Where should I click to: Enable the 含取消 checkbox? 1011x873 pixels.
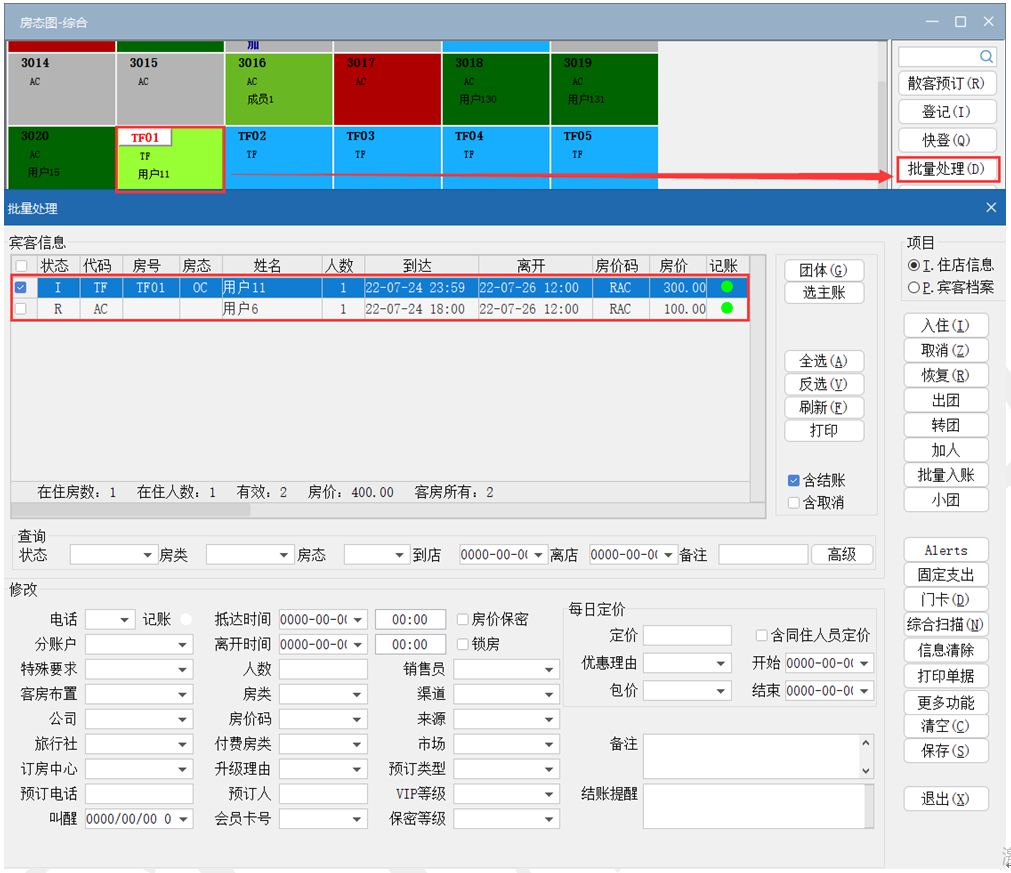(x=794, y=503)
